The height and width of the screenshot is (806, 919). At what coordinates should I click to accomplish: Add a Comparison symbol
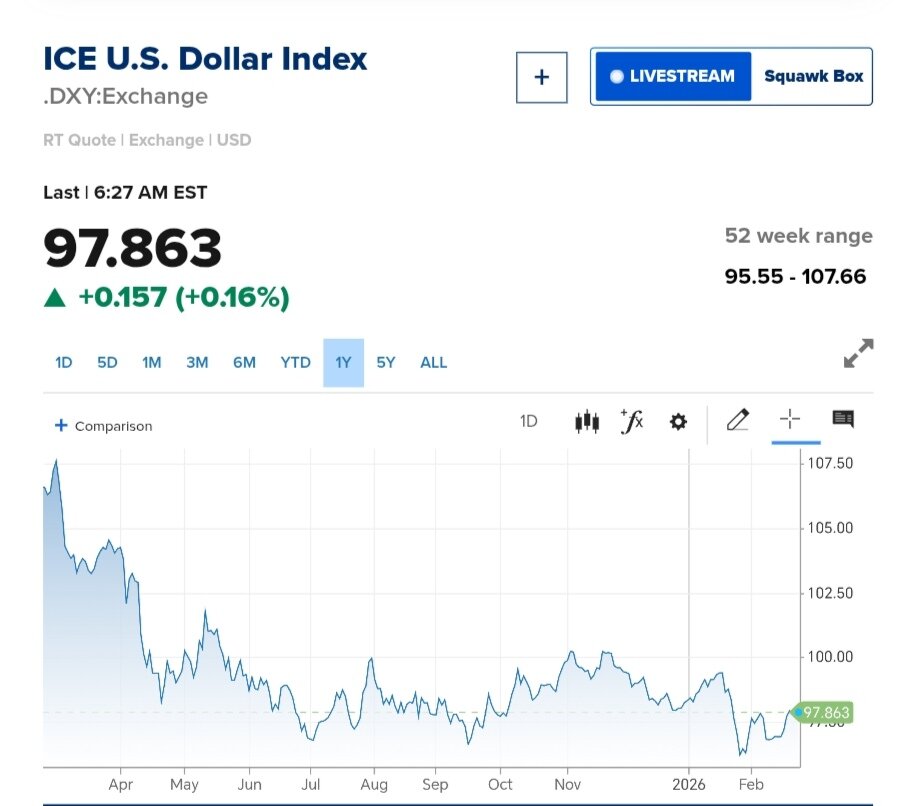click(104, 426)
